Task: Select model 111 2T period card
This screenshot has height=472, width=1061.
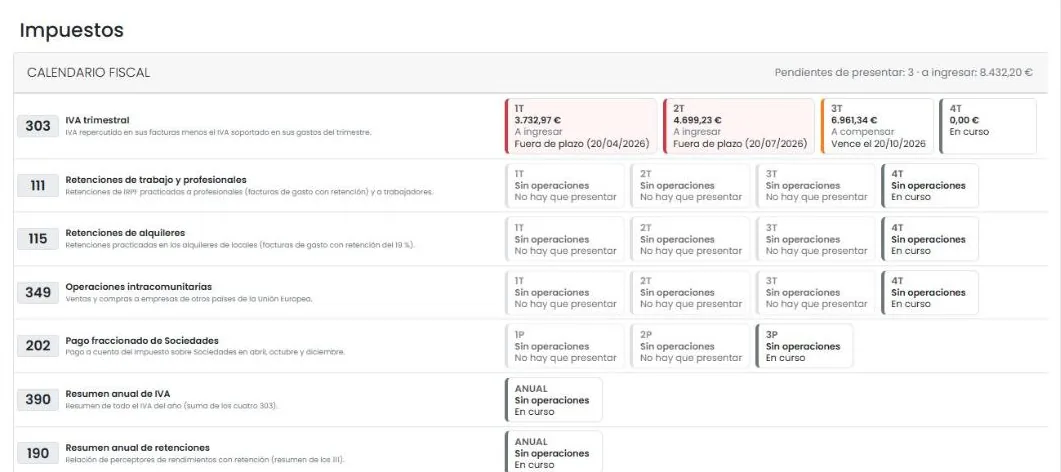Action: (x=690, y=186)
